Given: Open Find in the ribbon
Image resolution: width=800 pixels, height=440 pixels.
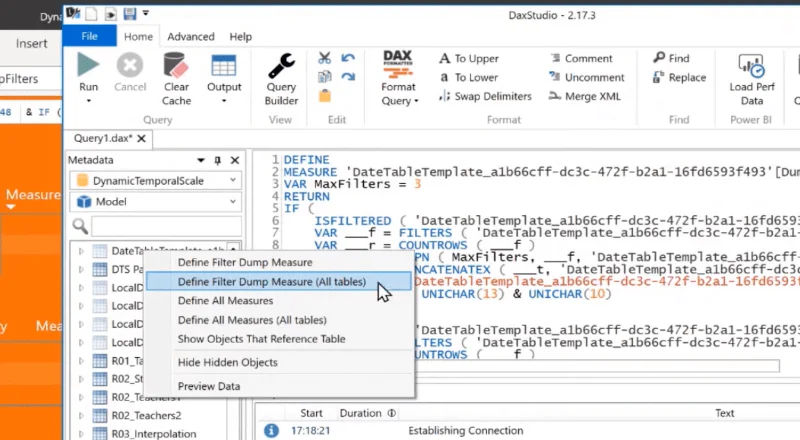Looking at the screenshot, I should tap(671, 59).
